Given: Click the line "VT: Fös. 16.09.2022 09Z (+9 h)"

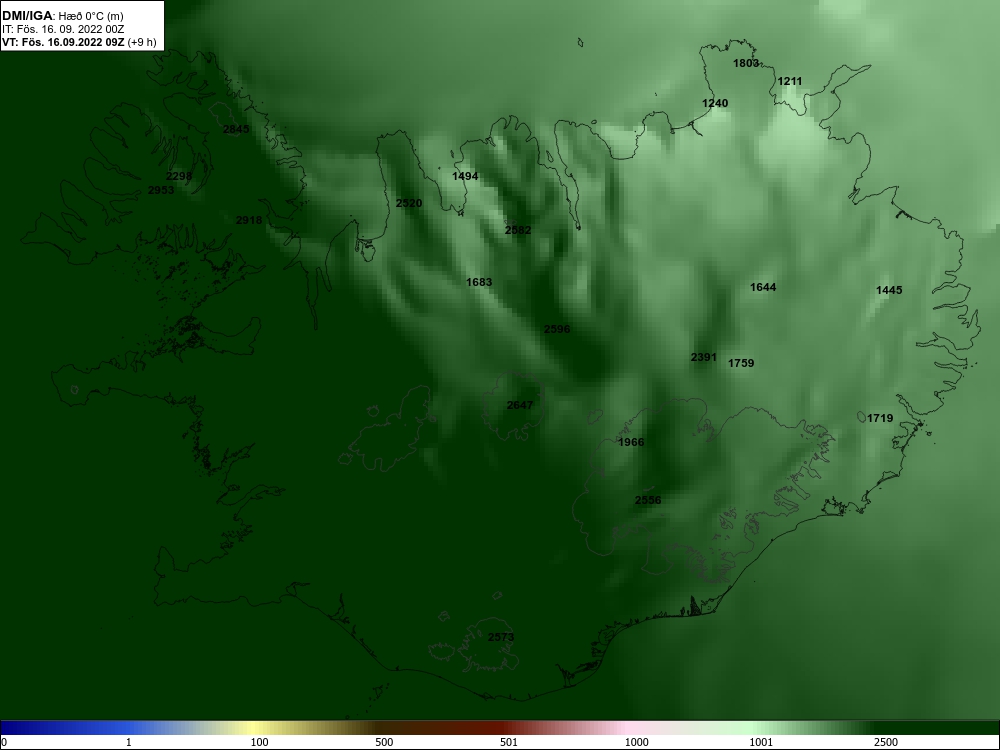Looking at the screenshot, I should (79, 42).
